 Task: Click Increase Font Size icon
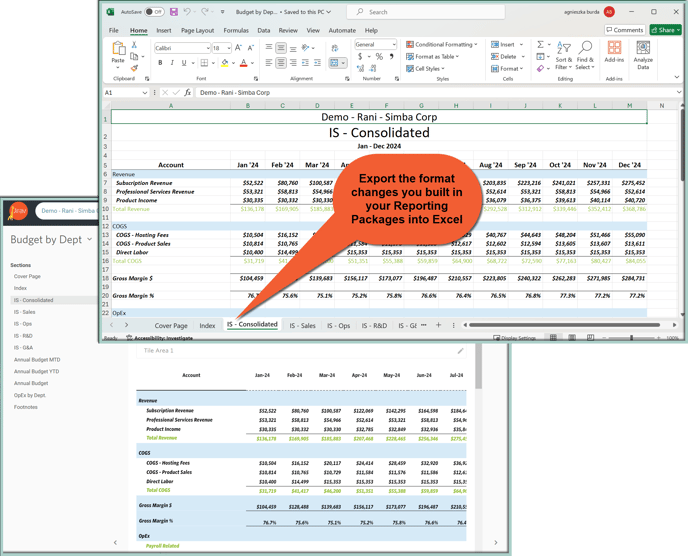point(238,47)
